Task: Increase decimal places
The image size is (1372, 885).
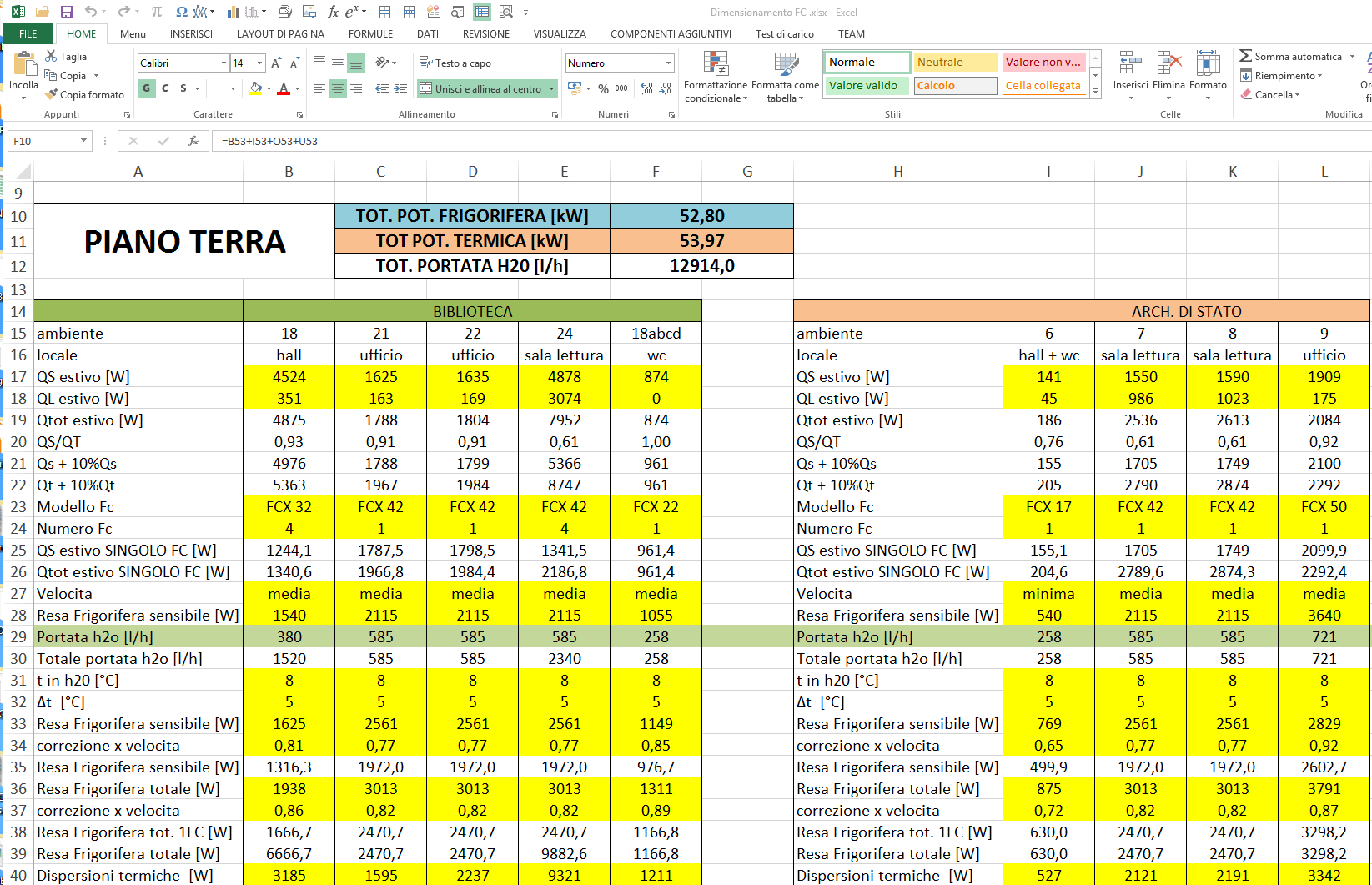Action: 647,88
